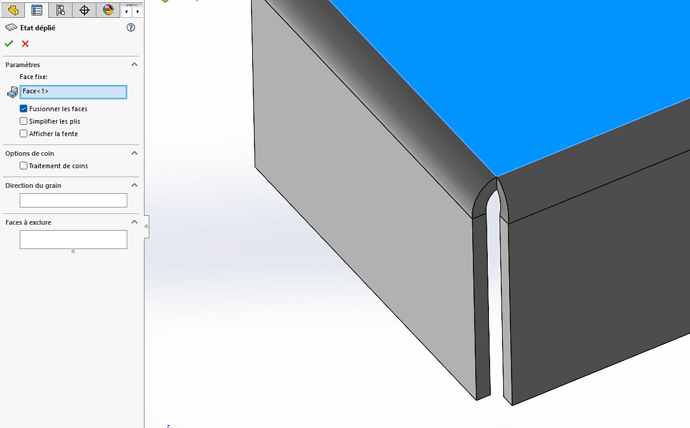Switch to the PropertyManager tab
The width and height of the screenshot is (690, 428).
pyautogui.click(x=37, y=10)
